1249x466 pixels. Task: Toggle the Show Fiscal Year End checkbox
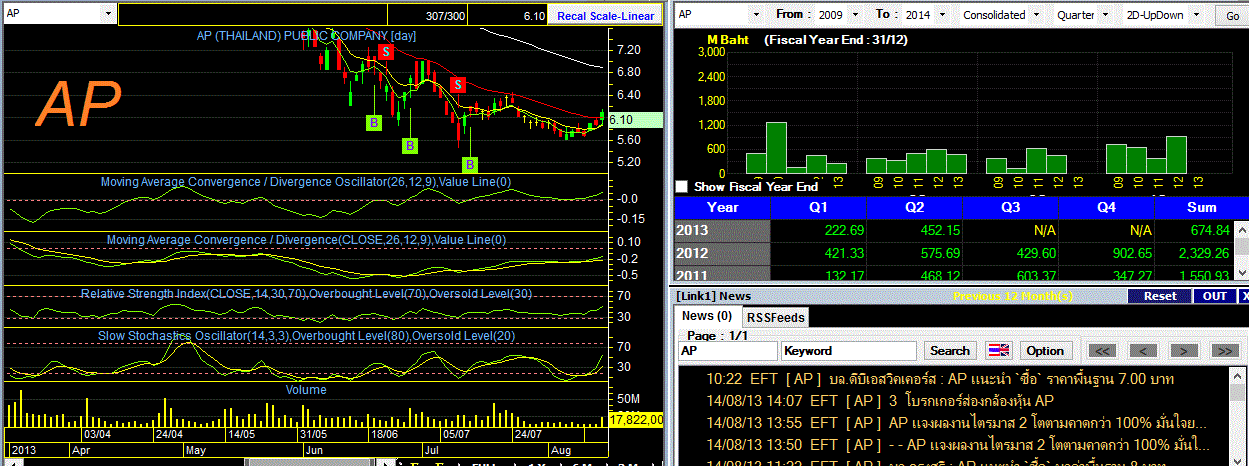(682, 187)
